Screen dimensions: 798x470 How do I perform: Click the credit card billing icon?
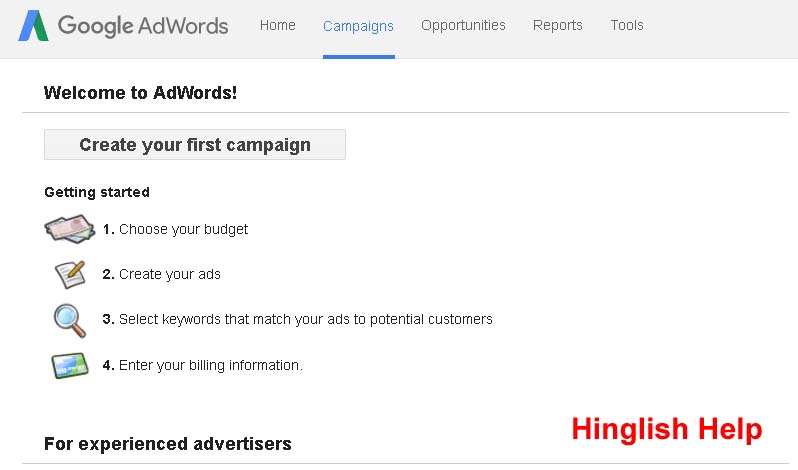point(69,365)
